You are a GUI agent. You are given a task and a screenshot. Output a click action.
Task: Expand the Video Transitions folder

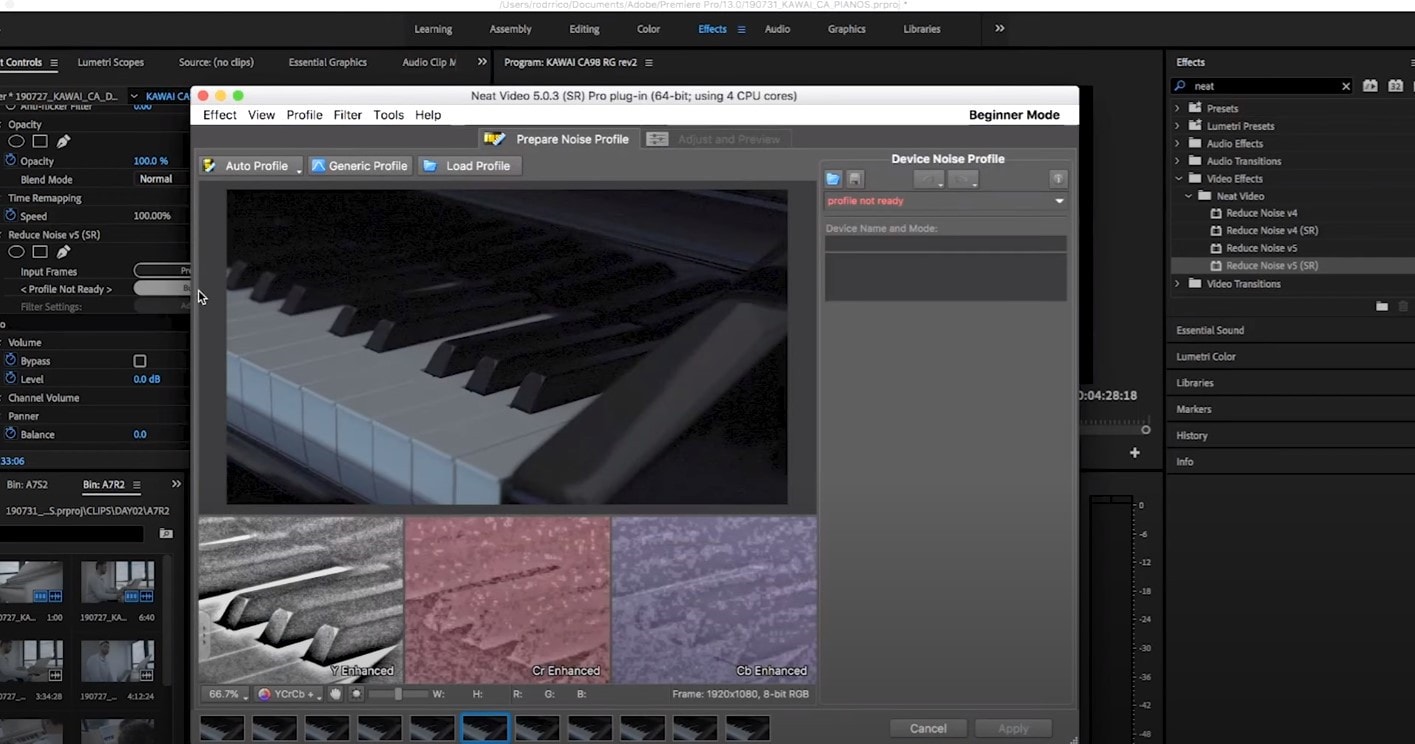tap(1177, 284)
